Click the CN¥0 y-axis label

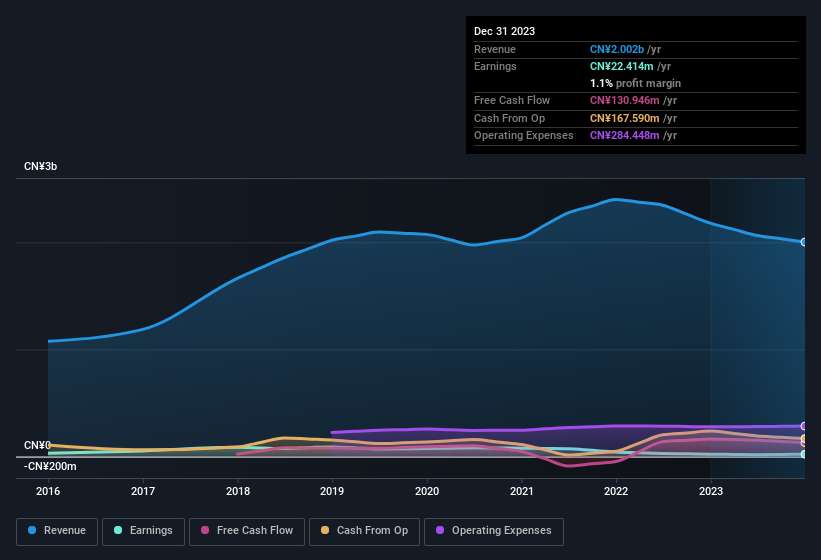(37, 445)
